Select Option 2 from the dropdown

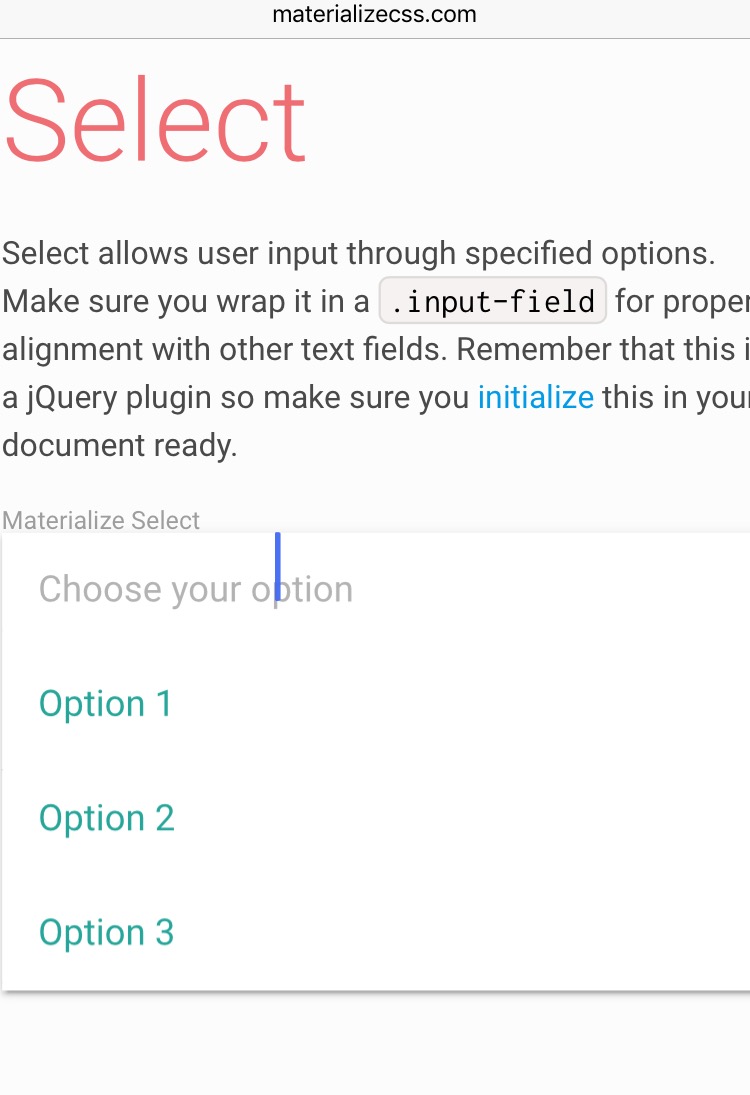[106, 817]
